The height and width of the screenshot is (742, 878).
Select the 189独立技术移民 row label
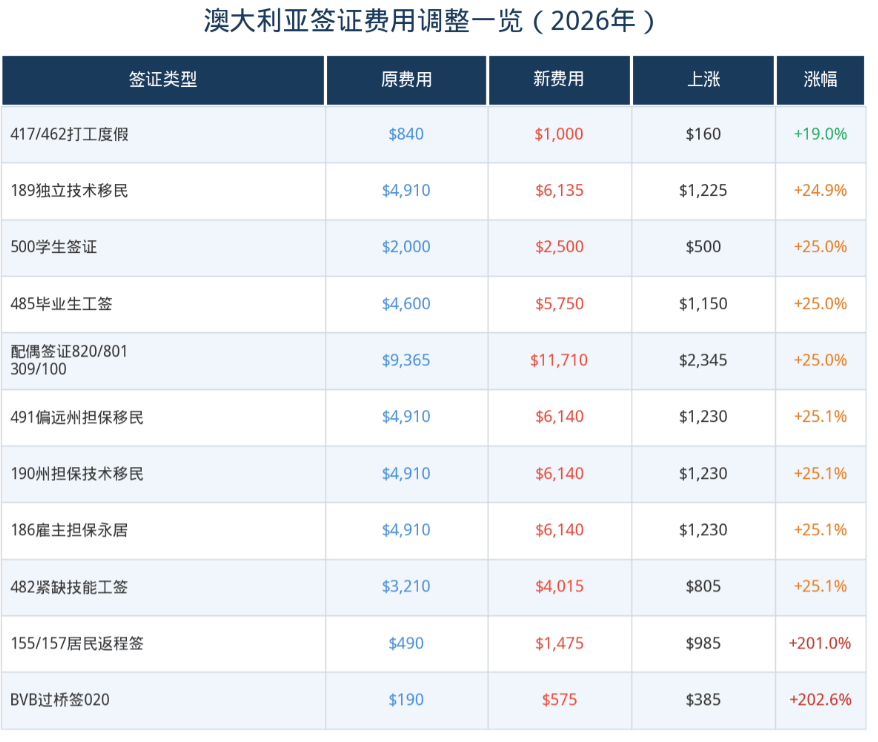pos(69,191)
